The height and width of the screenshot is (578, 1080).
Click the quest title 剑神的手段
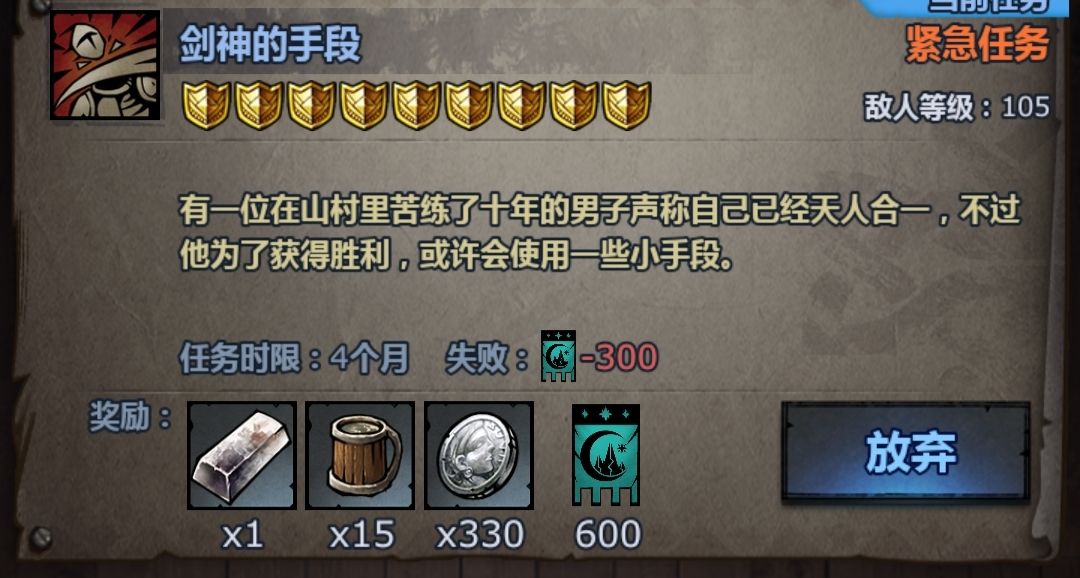point(270,46)
